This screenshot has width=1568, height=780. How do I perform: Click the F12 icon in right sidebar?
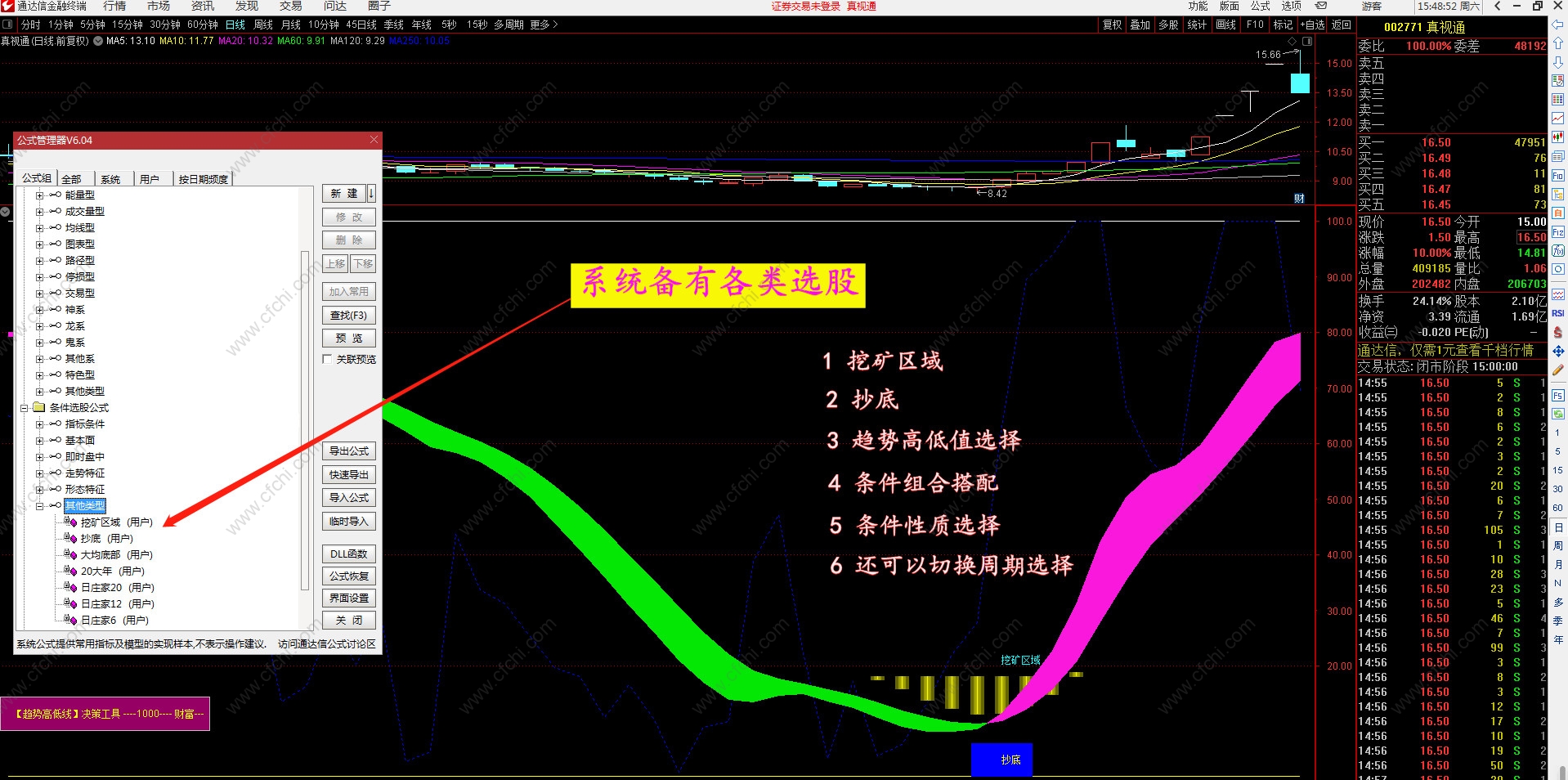(x=1558, y=232)
